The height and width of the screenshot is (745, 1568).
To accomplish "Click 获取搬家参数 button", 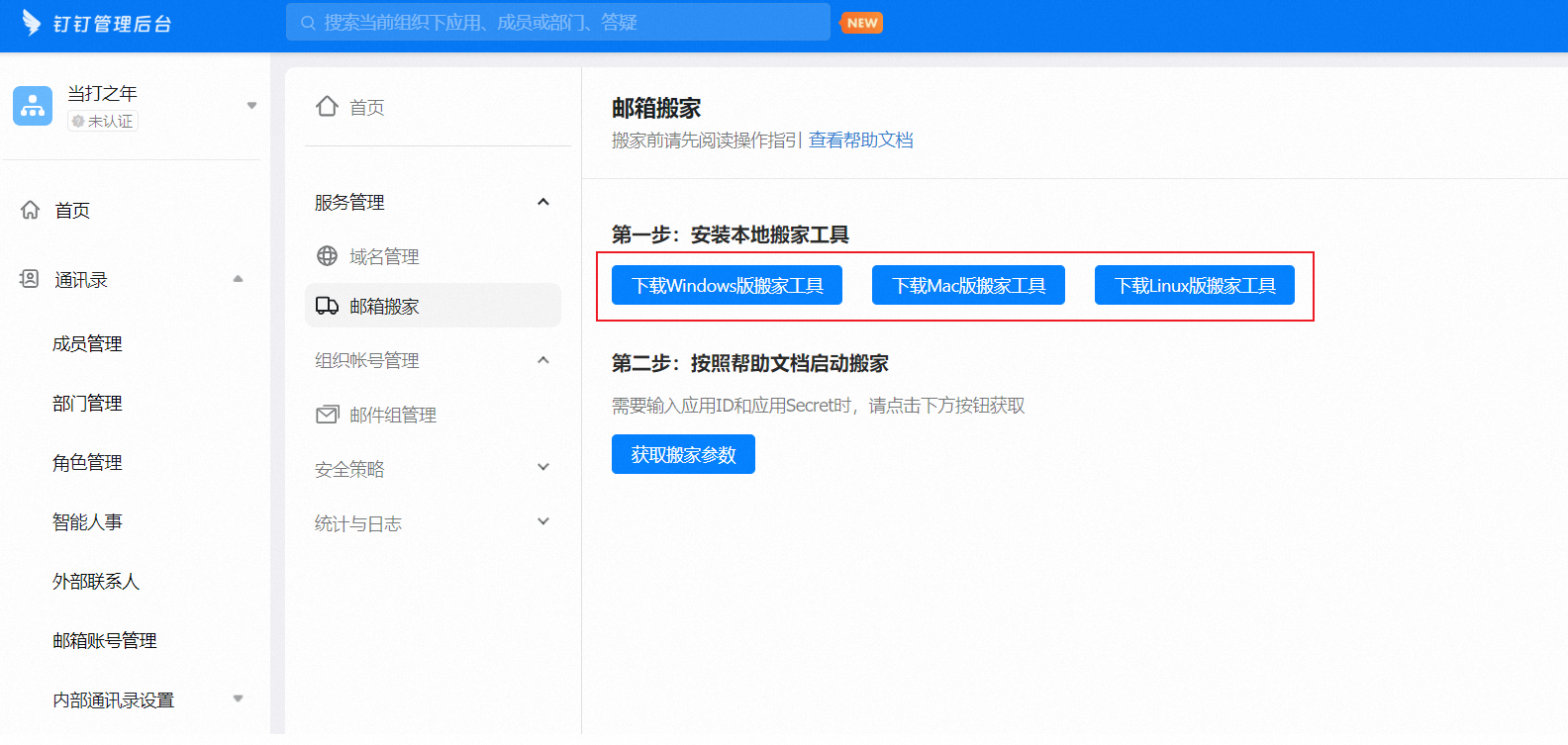I will pyautogui.click(x=683, y=454).
